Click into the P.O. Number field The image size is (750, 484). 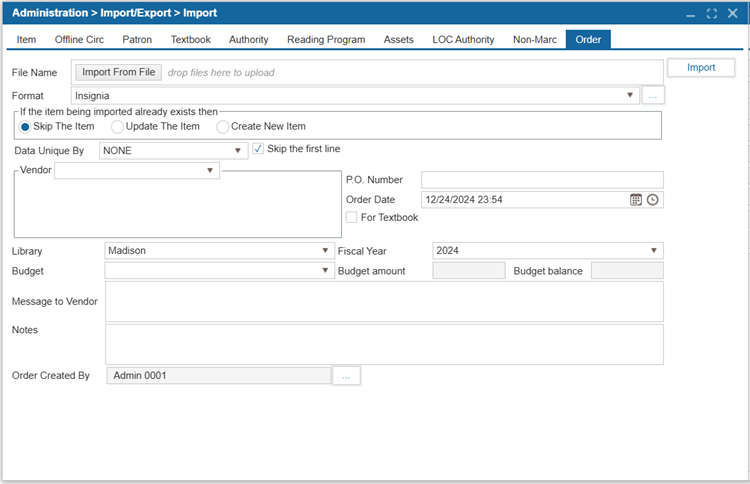[x=542, y=180]
